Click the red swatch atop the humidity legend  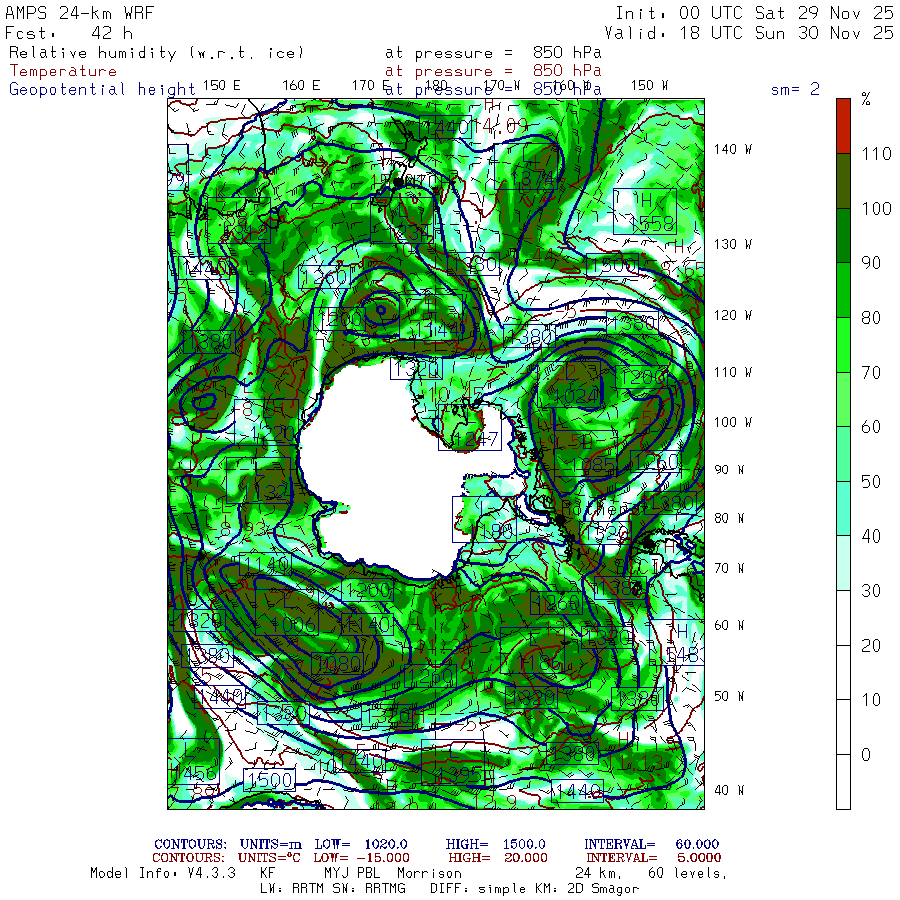click(844, 125)
